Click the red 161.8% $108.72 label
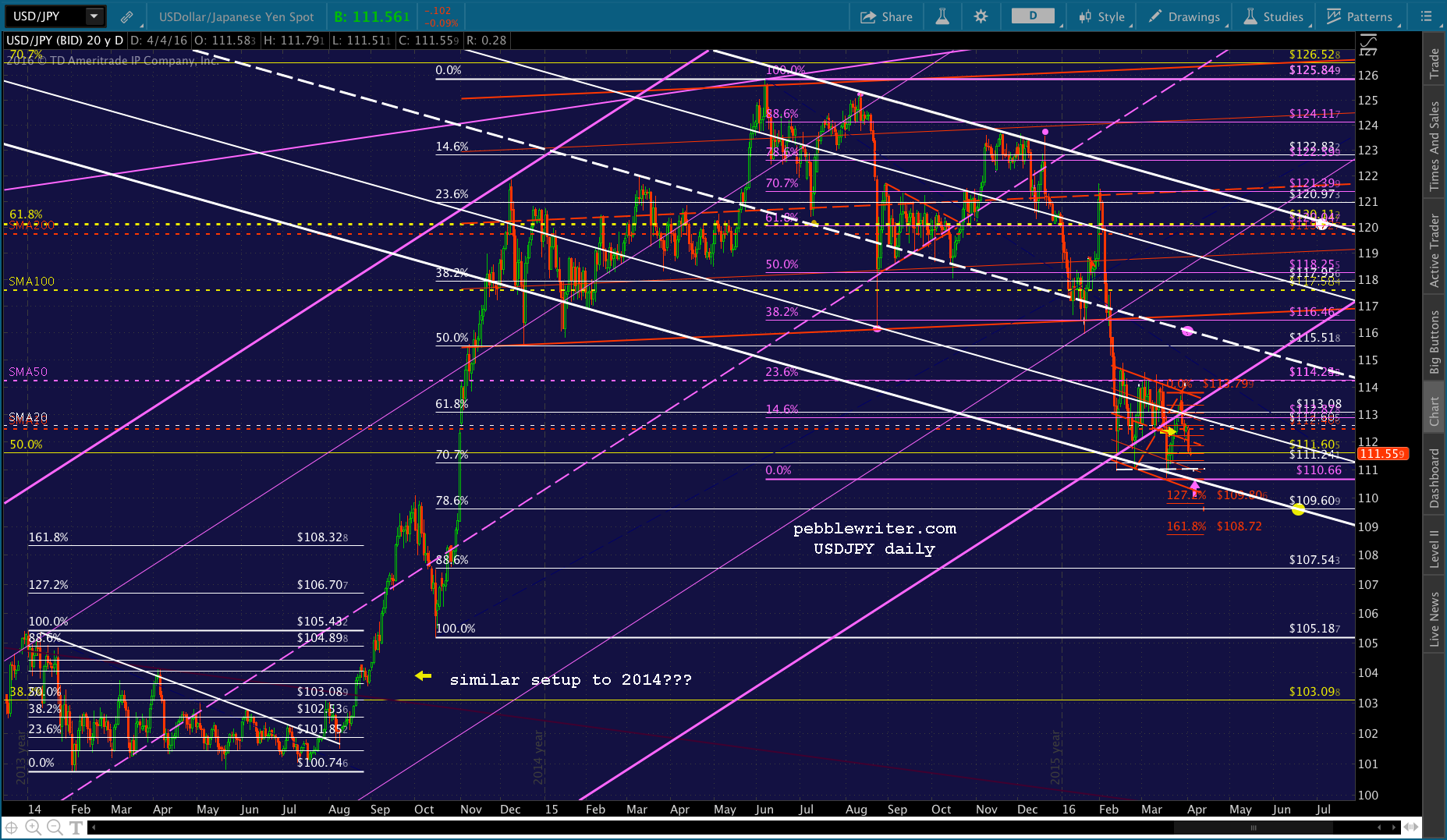This screenshot has height=840, width=1447. [1214, 526]
